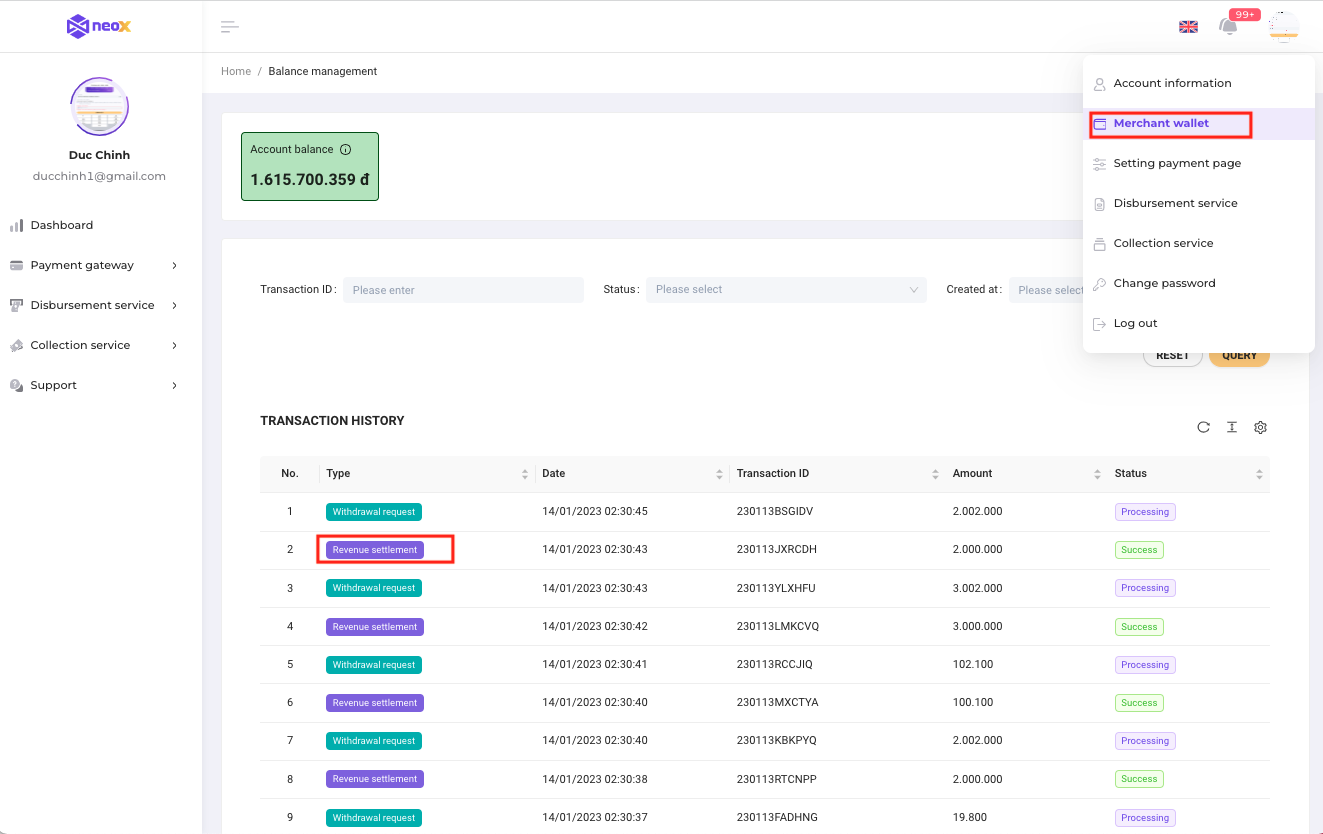Image resolution: width=1323 pixels, height=834 pixels.
Task: Open language selector UK flag icon
Action: 1188,27
